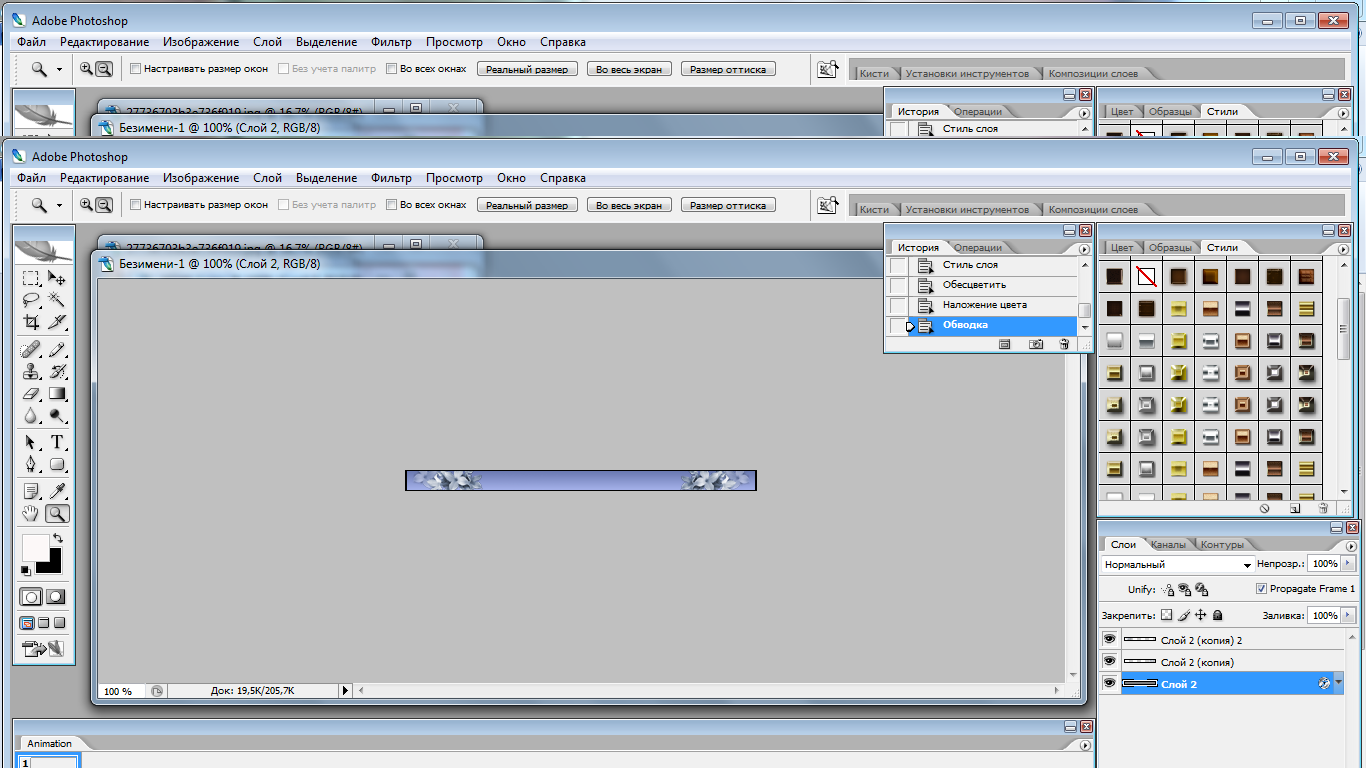The image size is (1366, 768).
Task: Open the 'Заливка' fill slider arrow
Action: pyautogui.click(x=1348, y=616)
